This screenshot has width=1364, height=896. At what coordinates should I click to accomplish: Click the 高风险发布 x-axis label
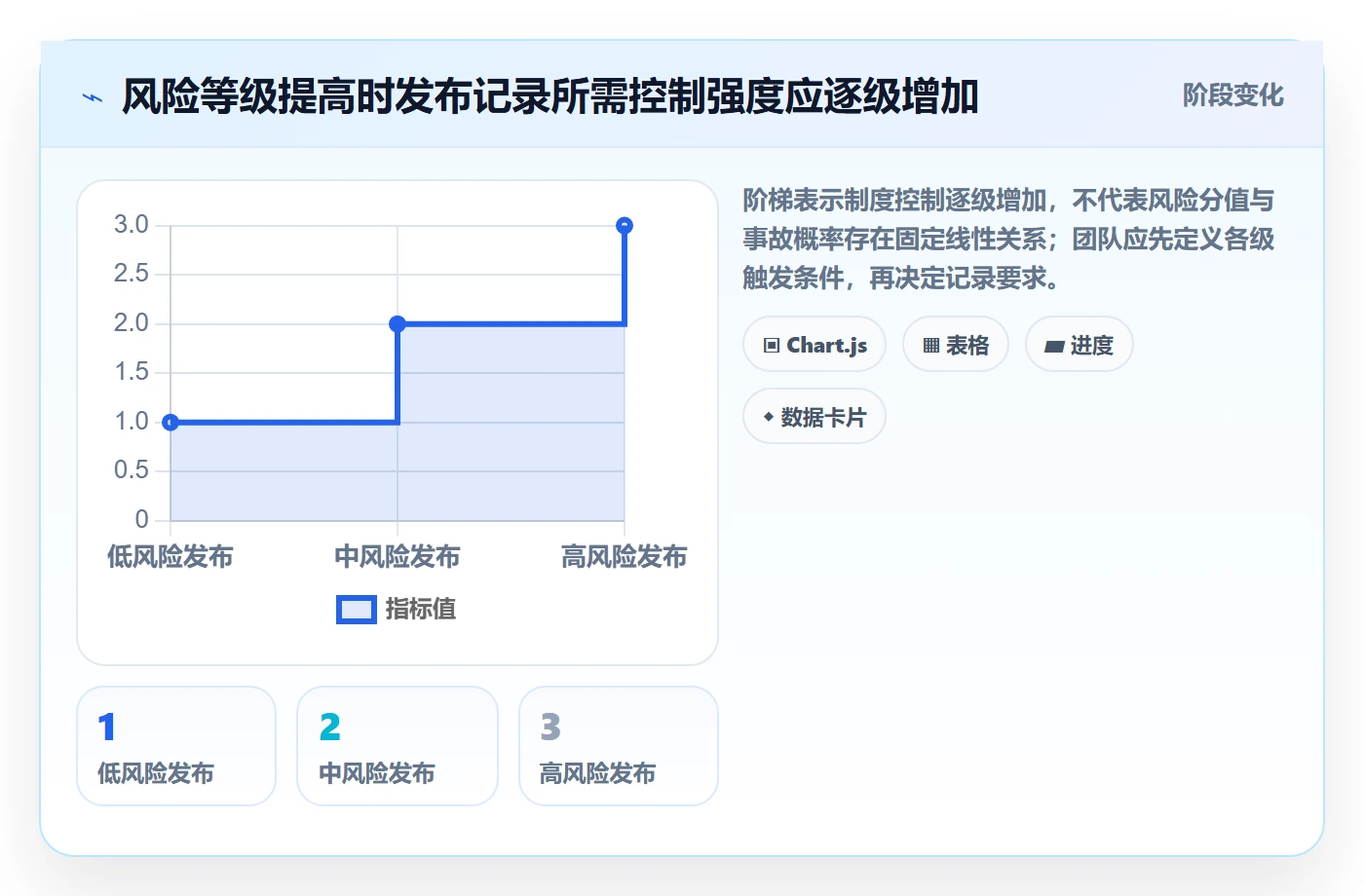click(625, 557)
